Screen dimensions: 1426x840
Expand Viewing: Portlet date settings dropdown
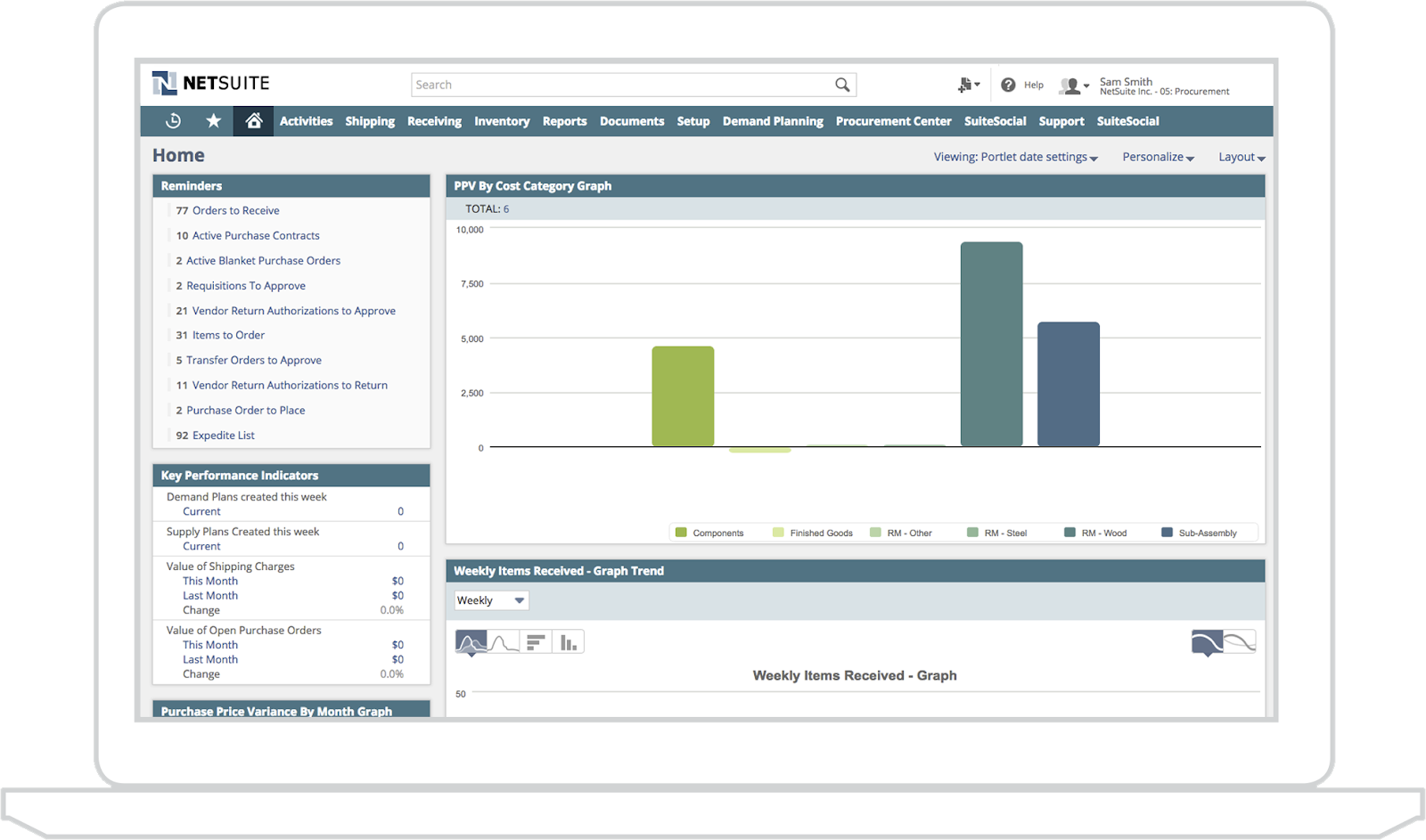(1015, 157)
